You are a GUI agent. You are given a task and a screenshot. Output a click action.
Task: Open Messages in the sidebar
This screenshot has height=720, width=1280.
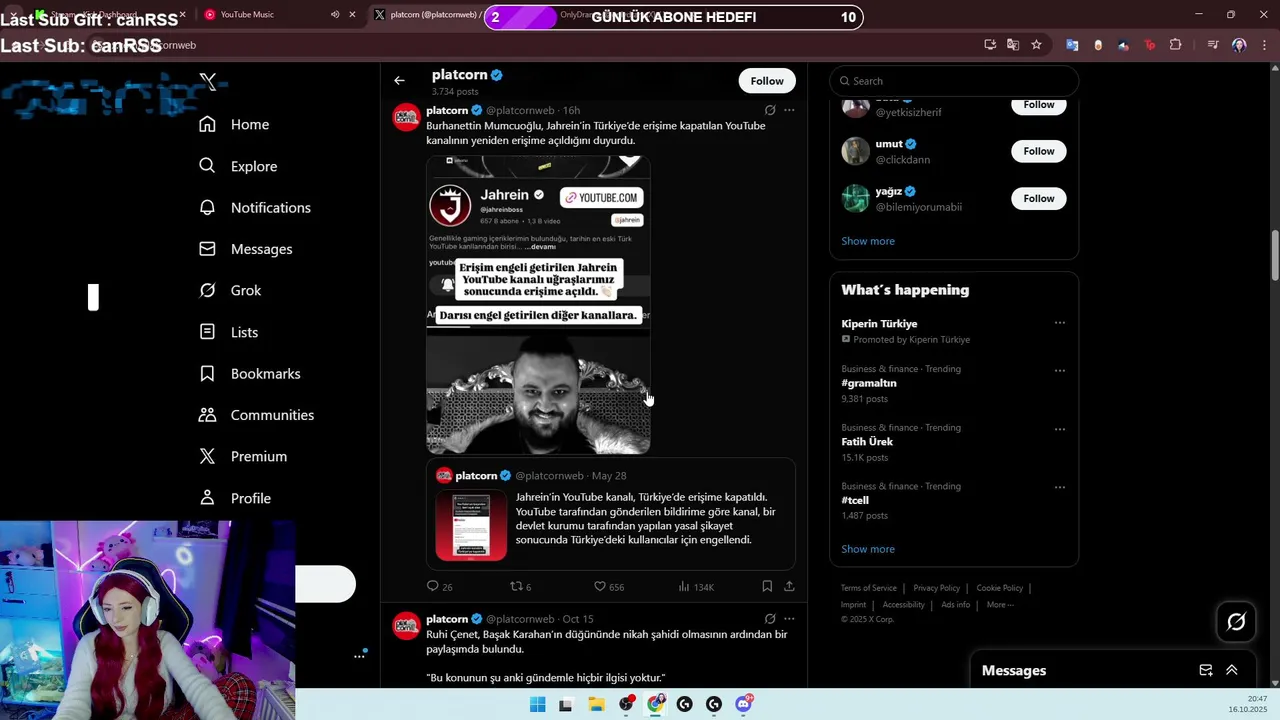click(x=246, y=249)
